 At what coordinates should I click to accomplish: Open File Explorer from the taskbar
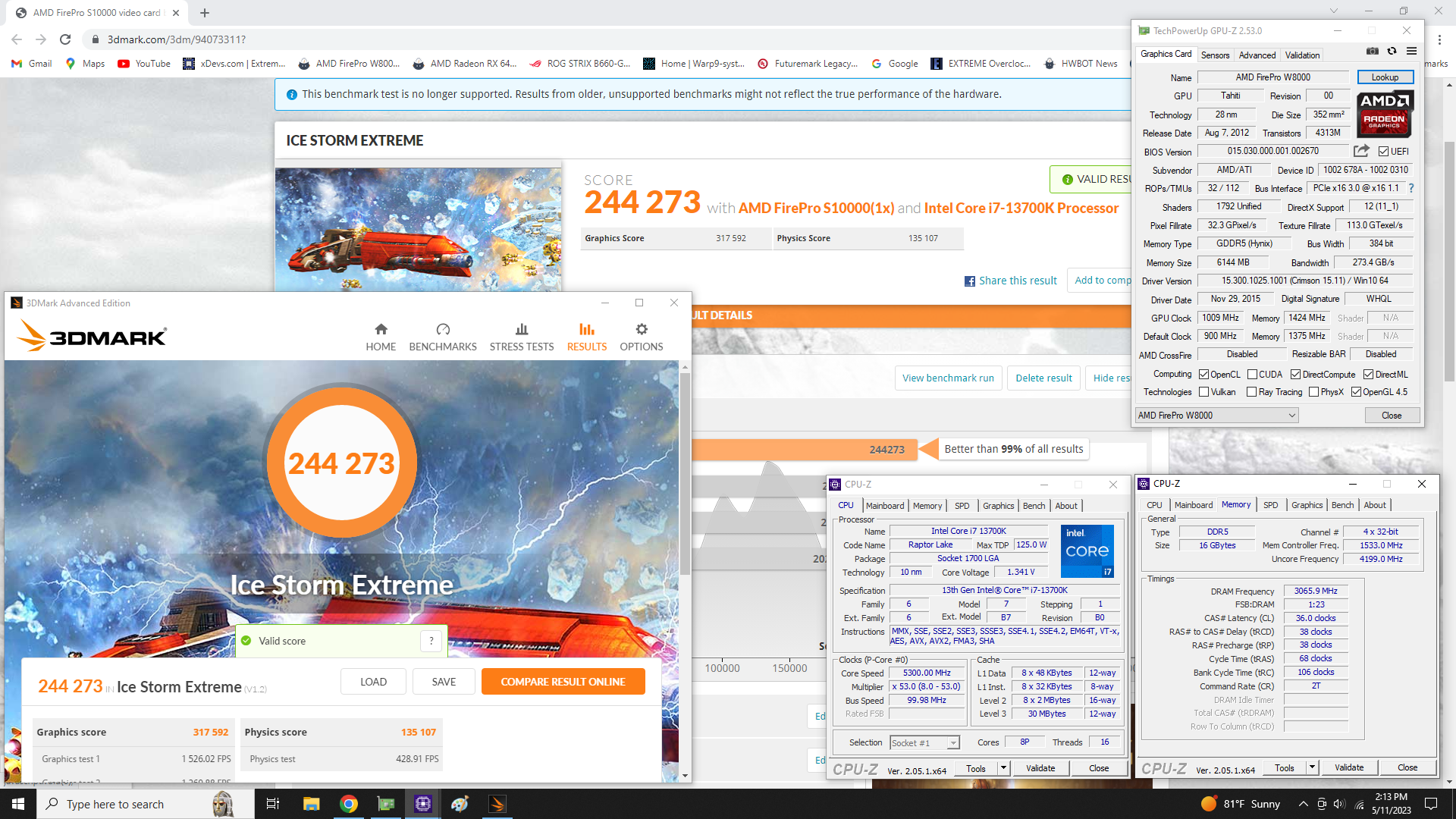(x=311, y=804)
